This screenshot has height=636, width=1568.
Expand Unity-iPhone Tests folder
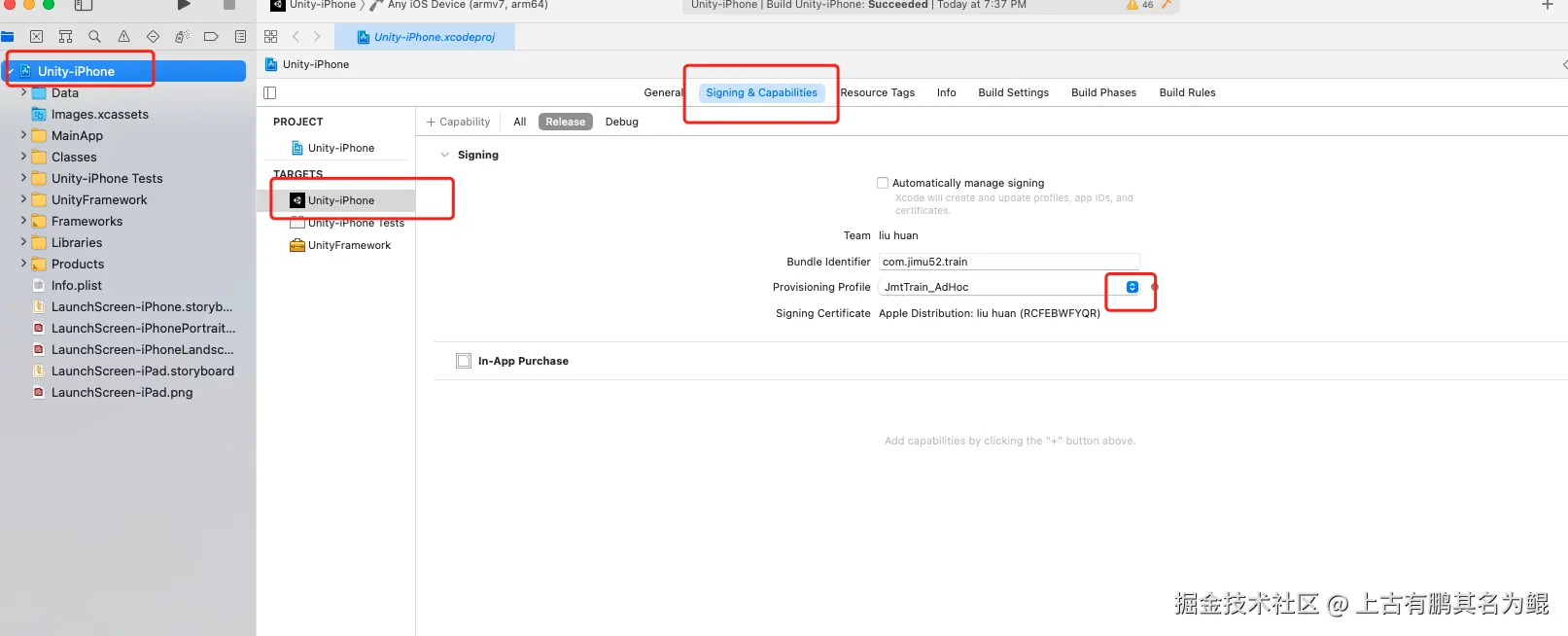[23, 178]
